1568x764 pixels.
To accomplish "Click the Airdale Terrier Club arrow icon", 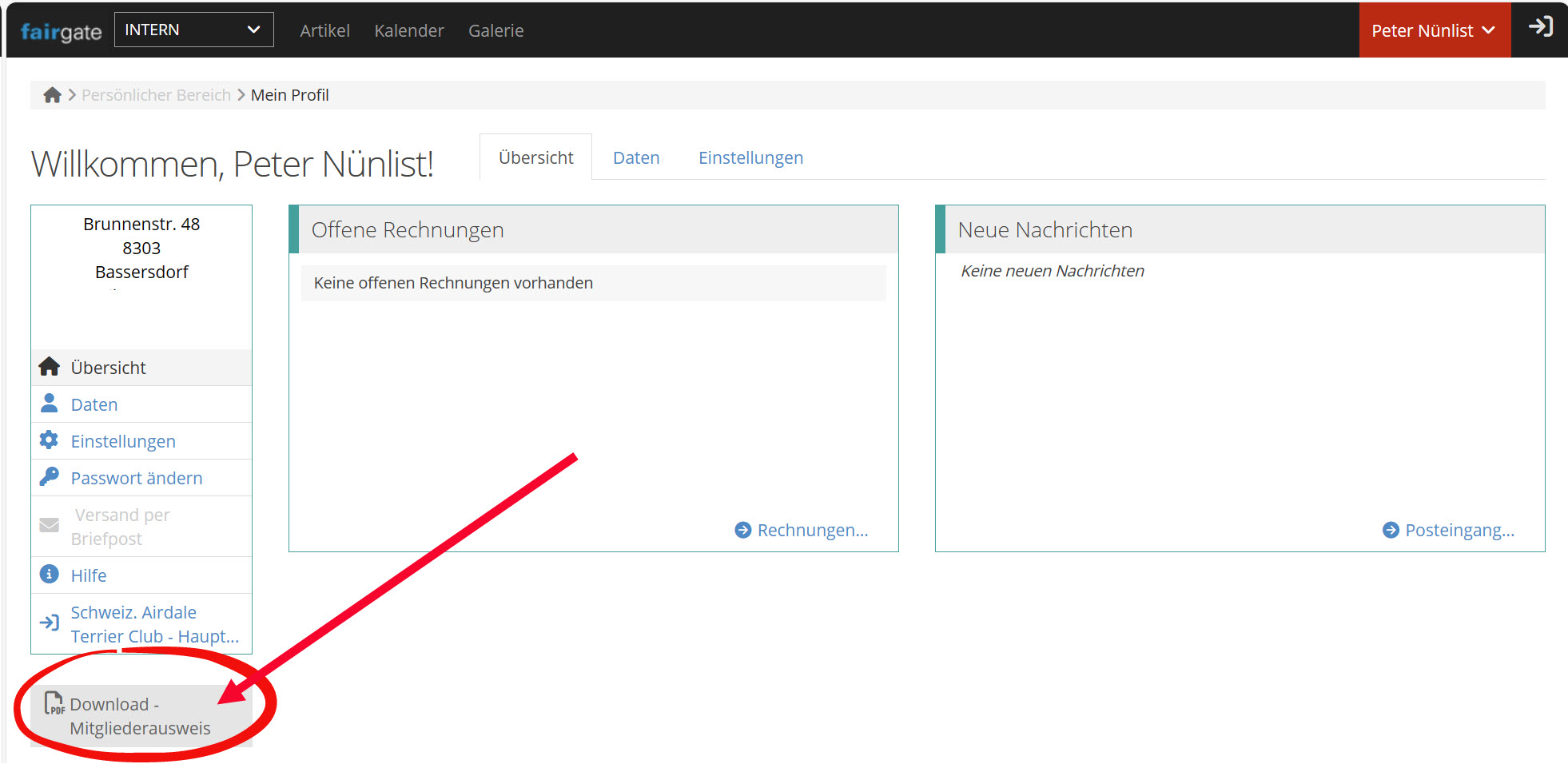I will (x=49, y=623).
